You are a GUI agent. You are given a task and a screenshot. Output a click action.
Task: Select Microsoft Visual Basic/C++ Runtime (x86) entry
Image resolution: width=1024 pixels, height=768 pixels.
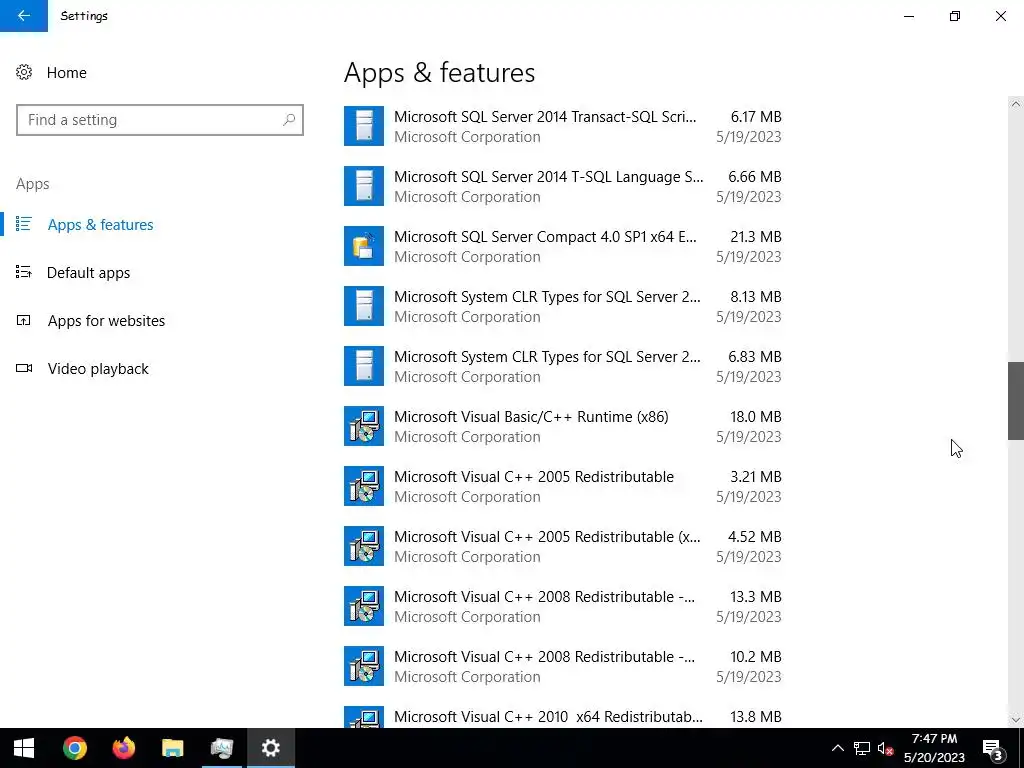click(x=563, y=426)
